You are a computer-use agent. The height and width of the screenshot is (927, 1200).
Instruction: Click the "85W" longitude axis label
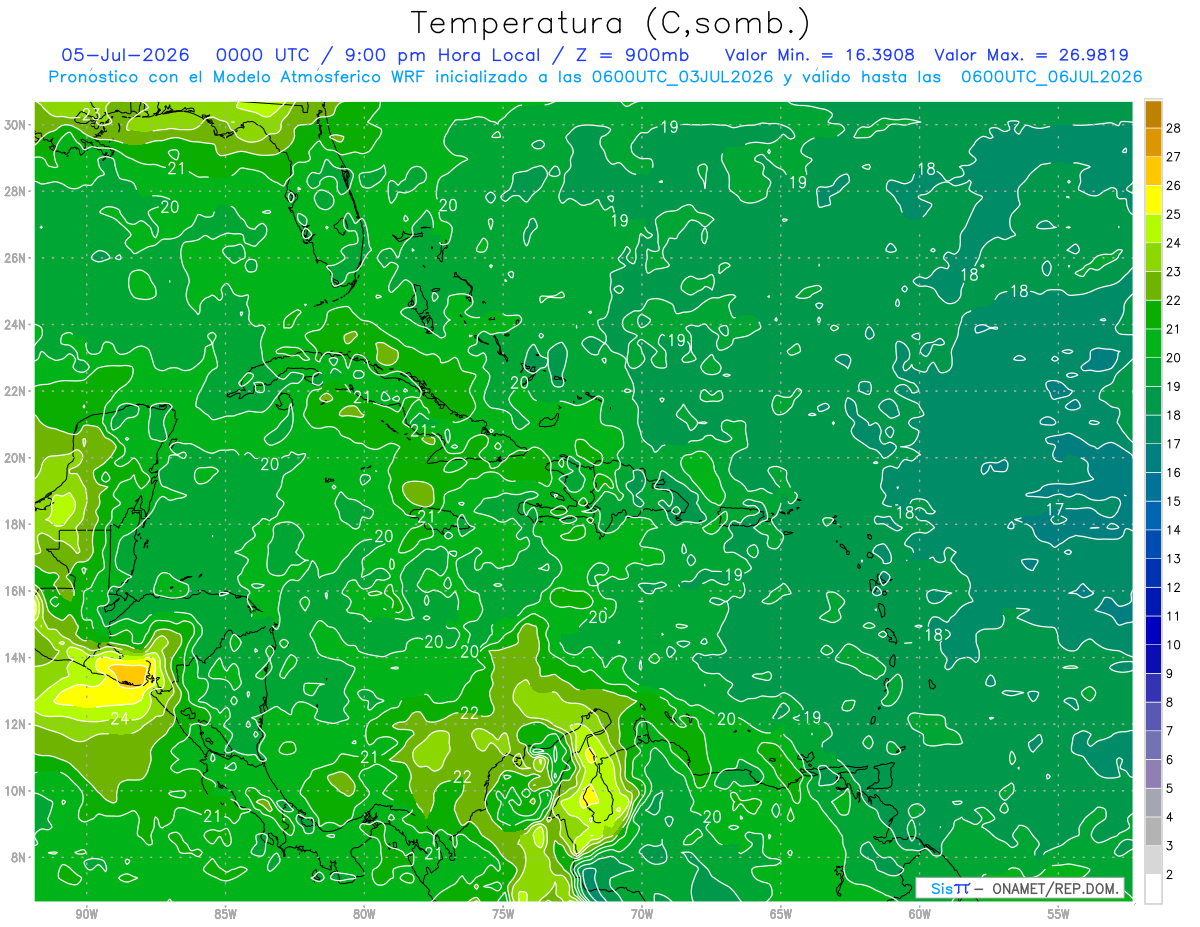pos(225,914)
